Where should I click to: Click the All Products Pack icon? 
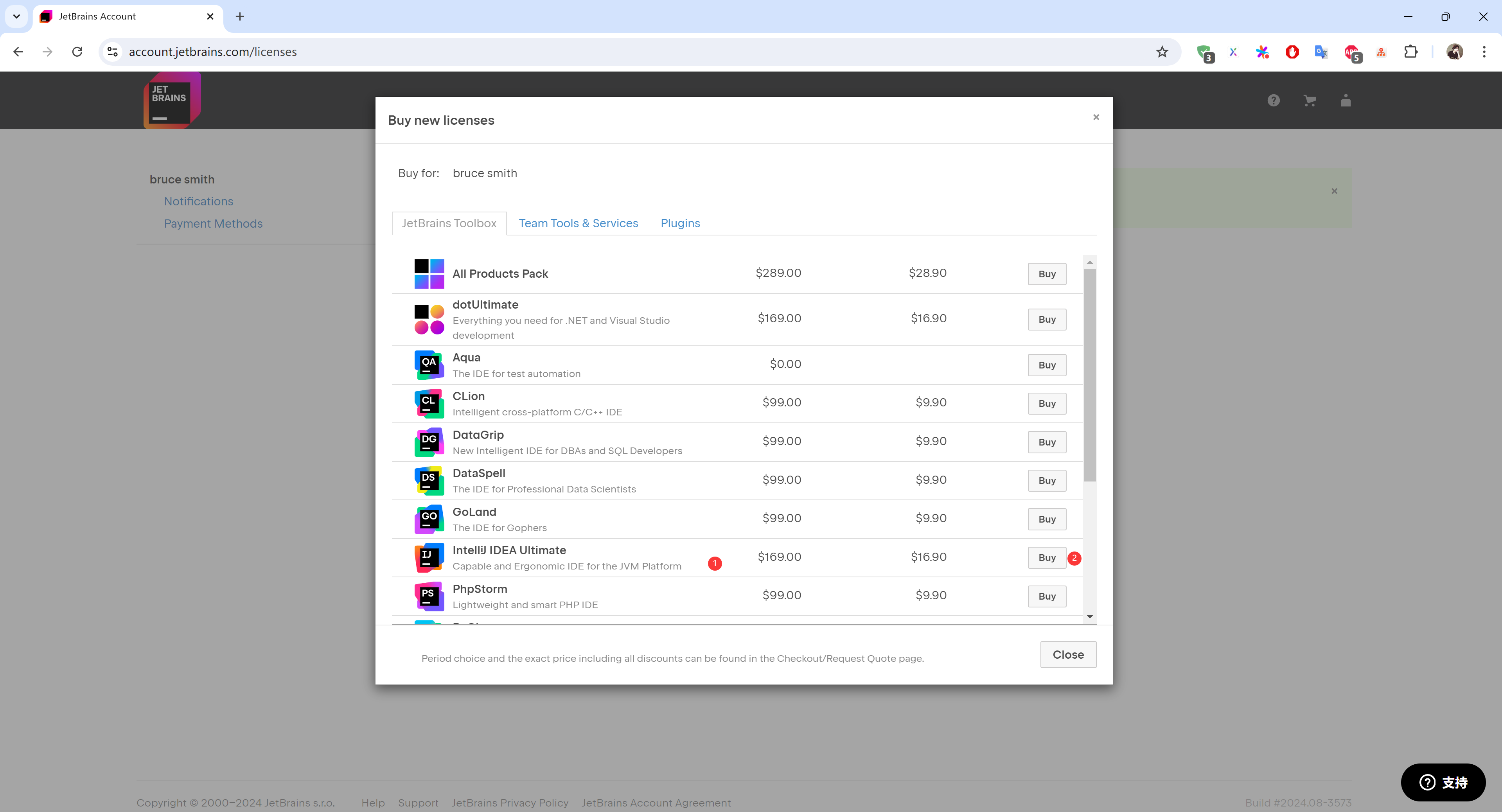(x=429, y=274)
